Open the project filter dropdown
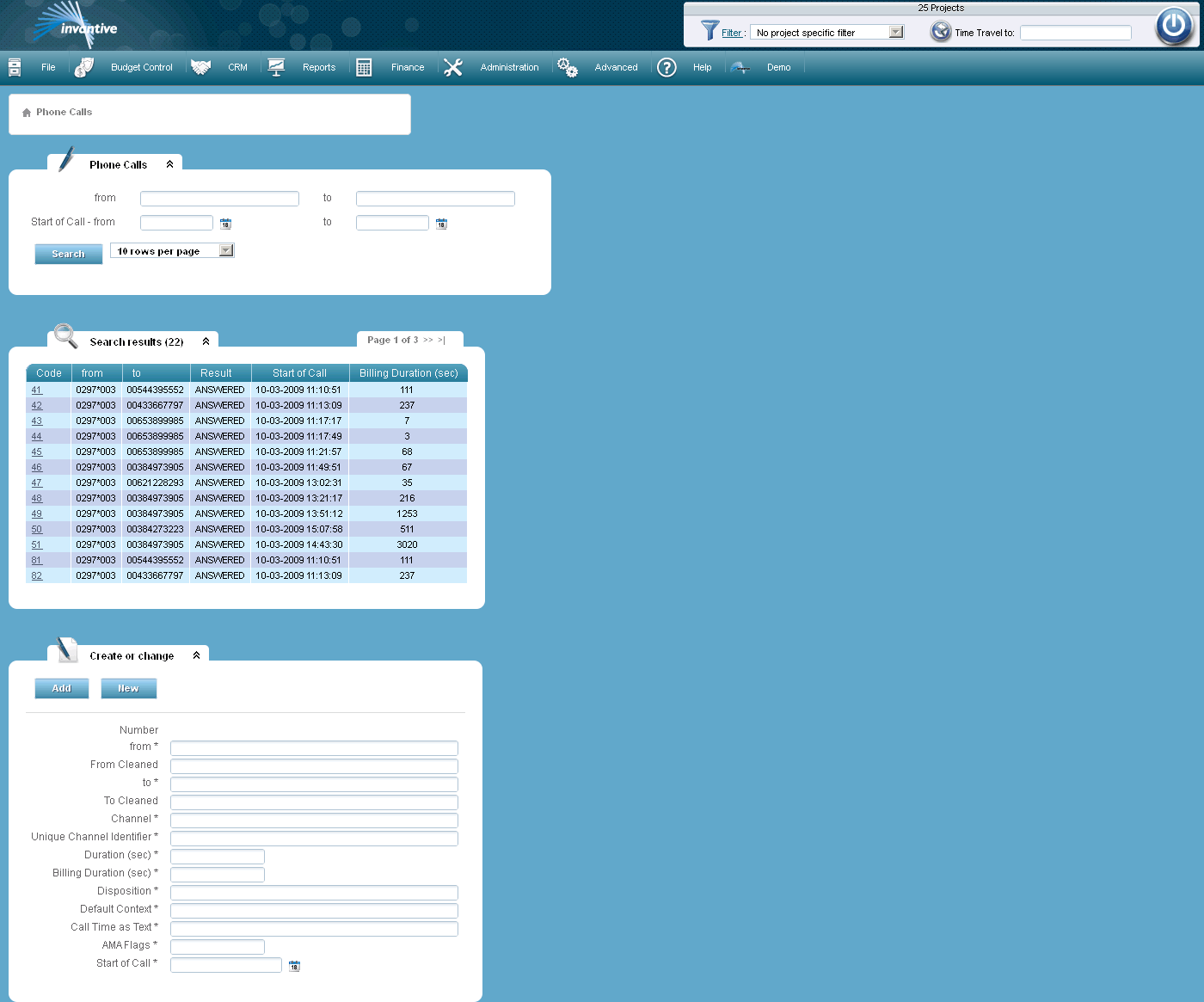The image size is (1204, 1002). click(x=896, y=32)
